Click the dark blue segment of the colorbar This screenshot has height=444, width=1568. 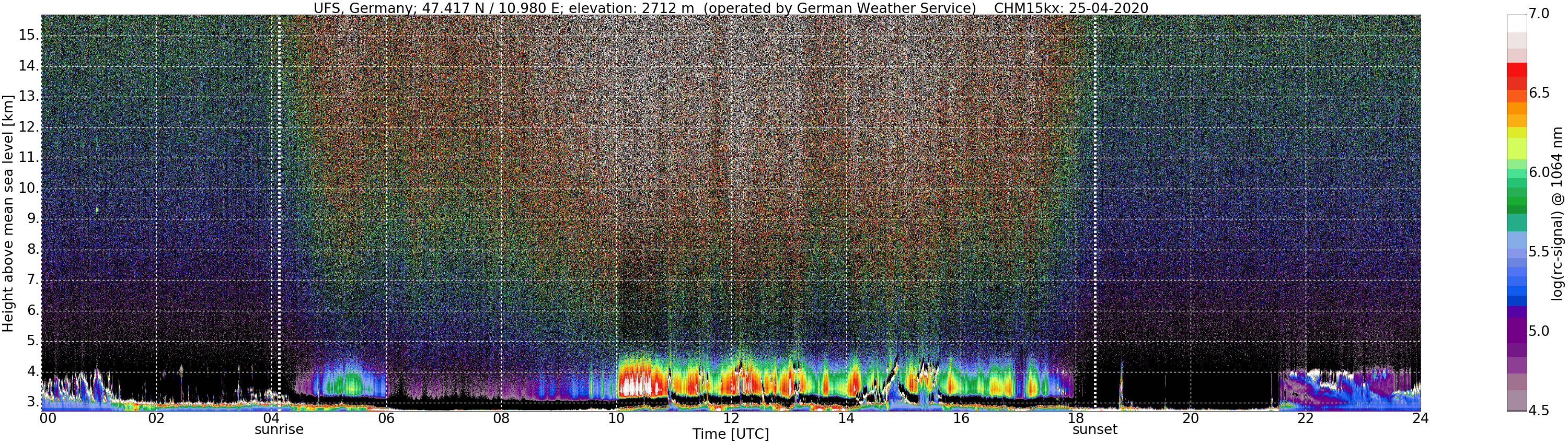(x=1517, y=300)
